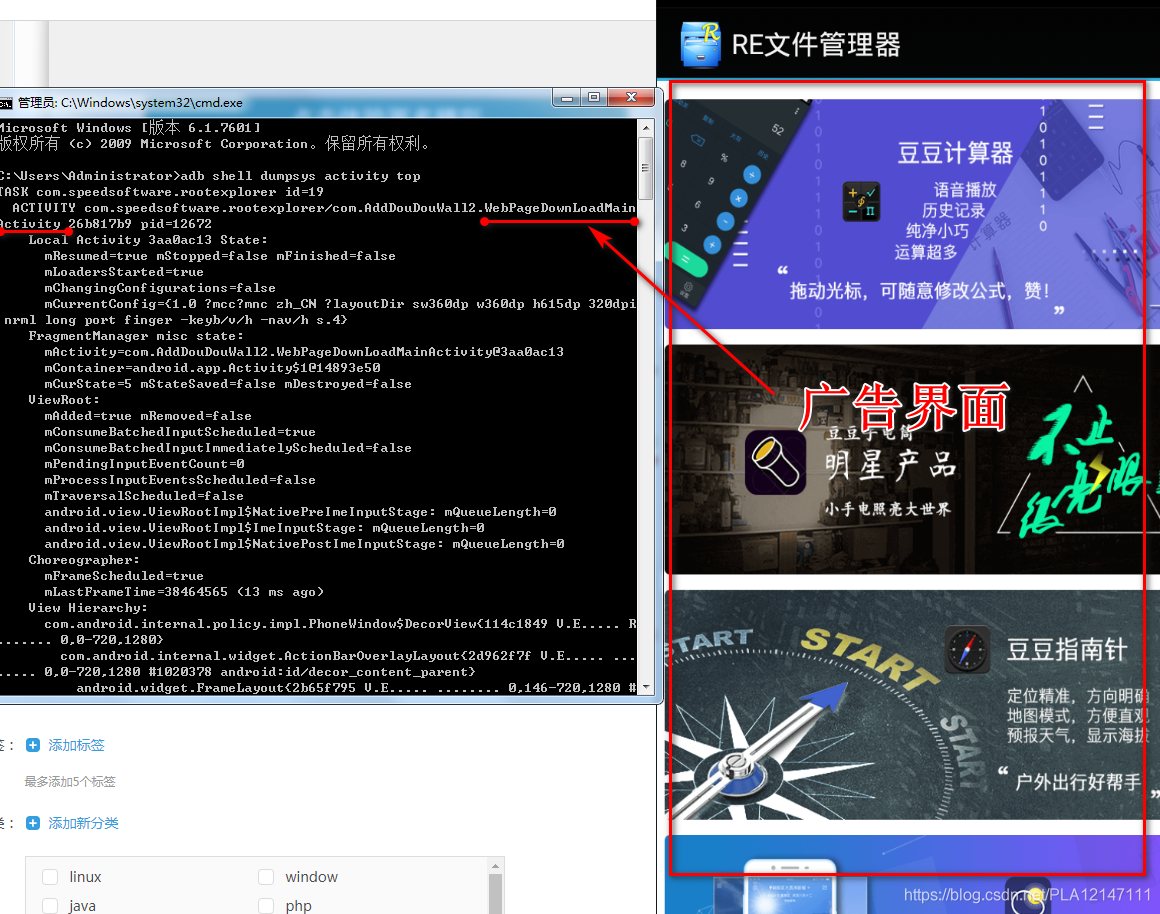Click the 'FragmentManager misc state:' line
Screen dimensions: 1160x914
click(x=136, y=336)
